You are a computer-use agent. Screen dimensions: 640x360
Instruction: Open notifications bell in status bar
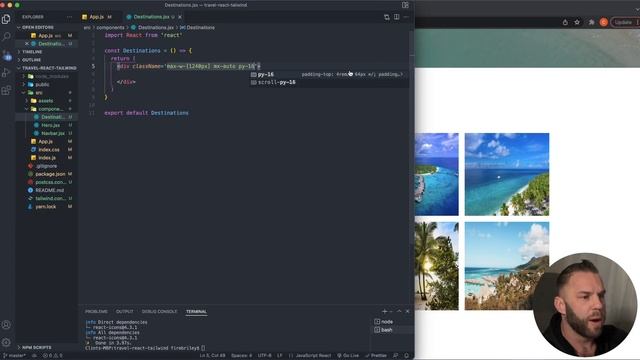[x=407, y=356]
